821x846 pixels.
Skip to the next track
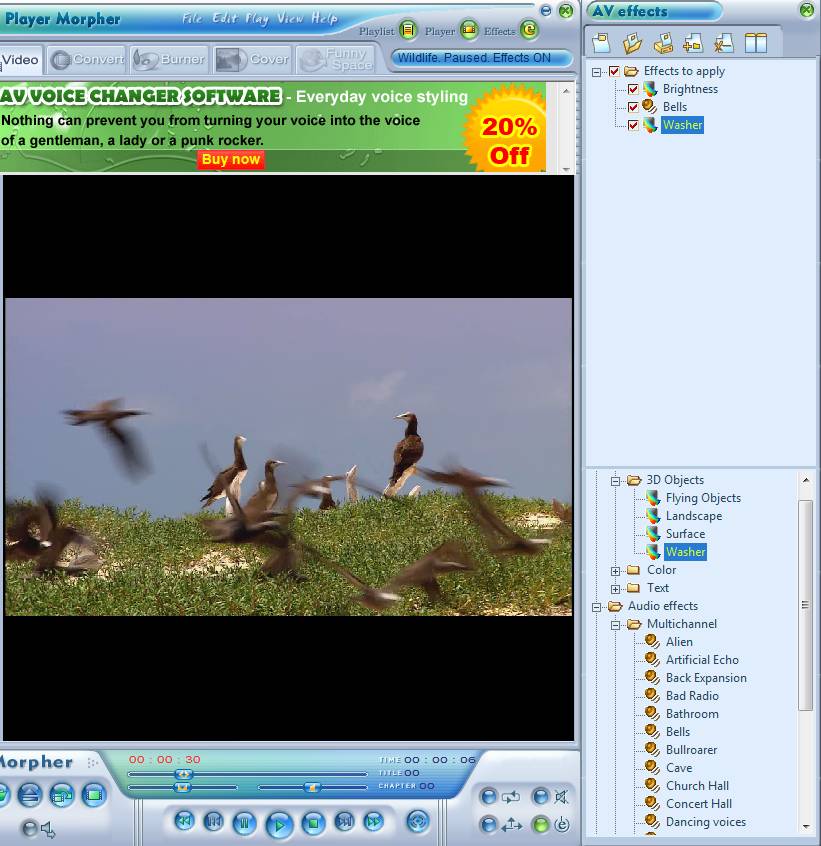click(345, 822)
